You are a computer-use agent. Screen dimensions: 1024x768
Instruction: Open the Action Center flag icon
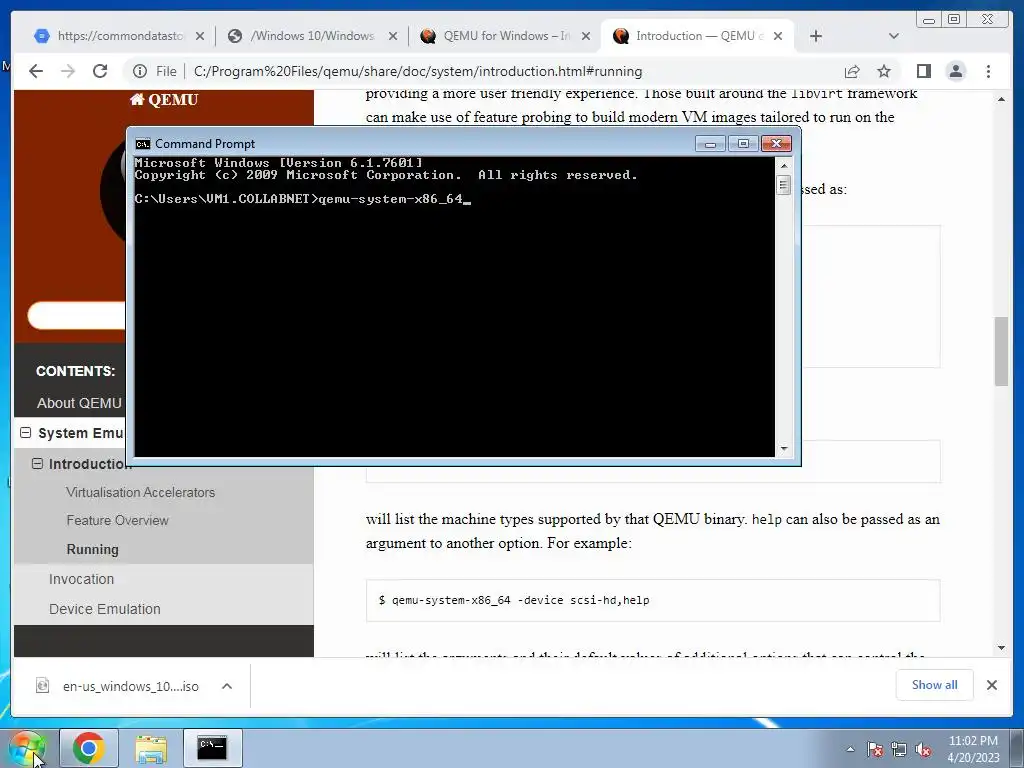tap(875, 750)
